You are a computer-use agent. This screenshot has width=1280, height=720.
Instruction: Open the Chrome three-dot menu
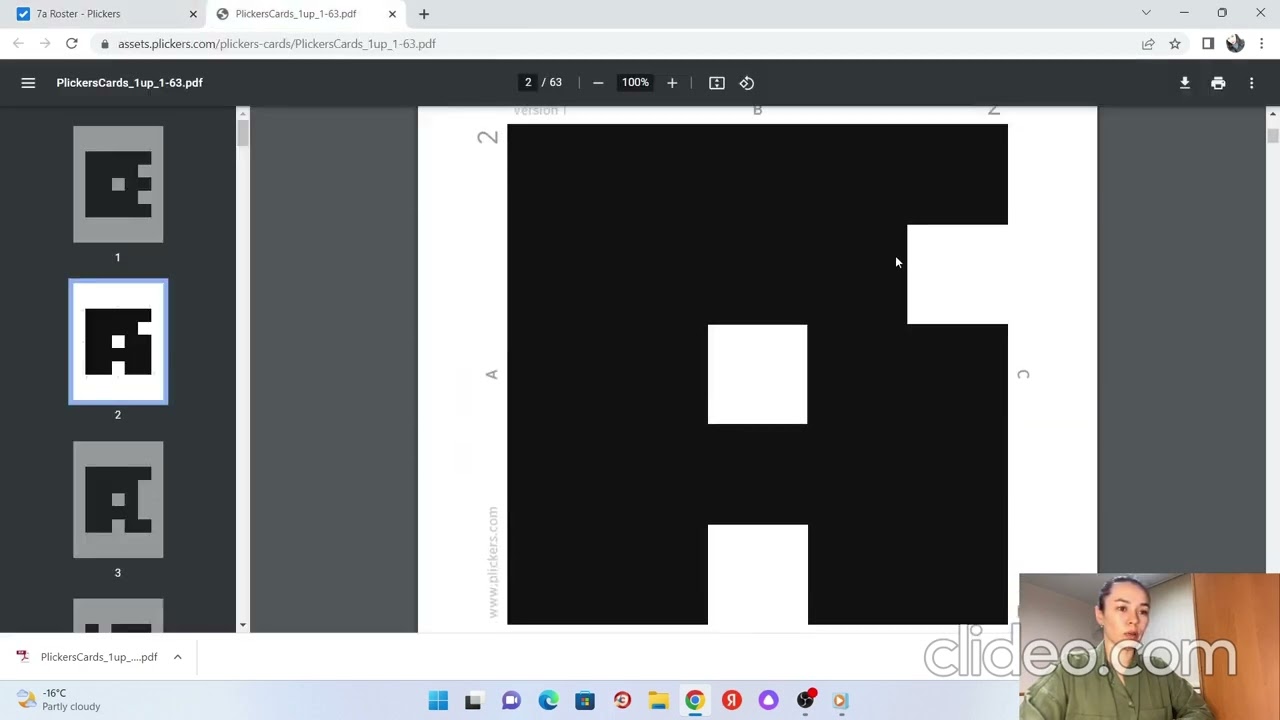1262,44
